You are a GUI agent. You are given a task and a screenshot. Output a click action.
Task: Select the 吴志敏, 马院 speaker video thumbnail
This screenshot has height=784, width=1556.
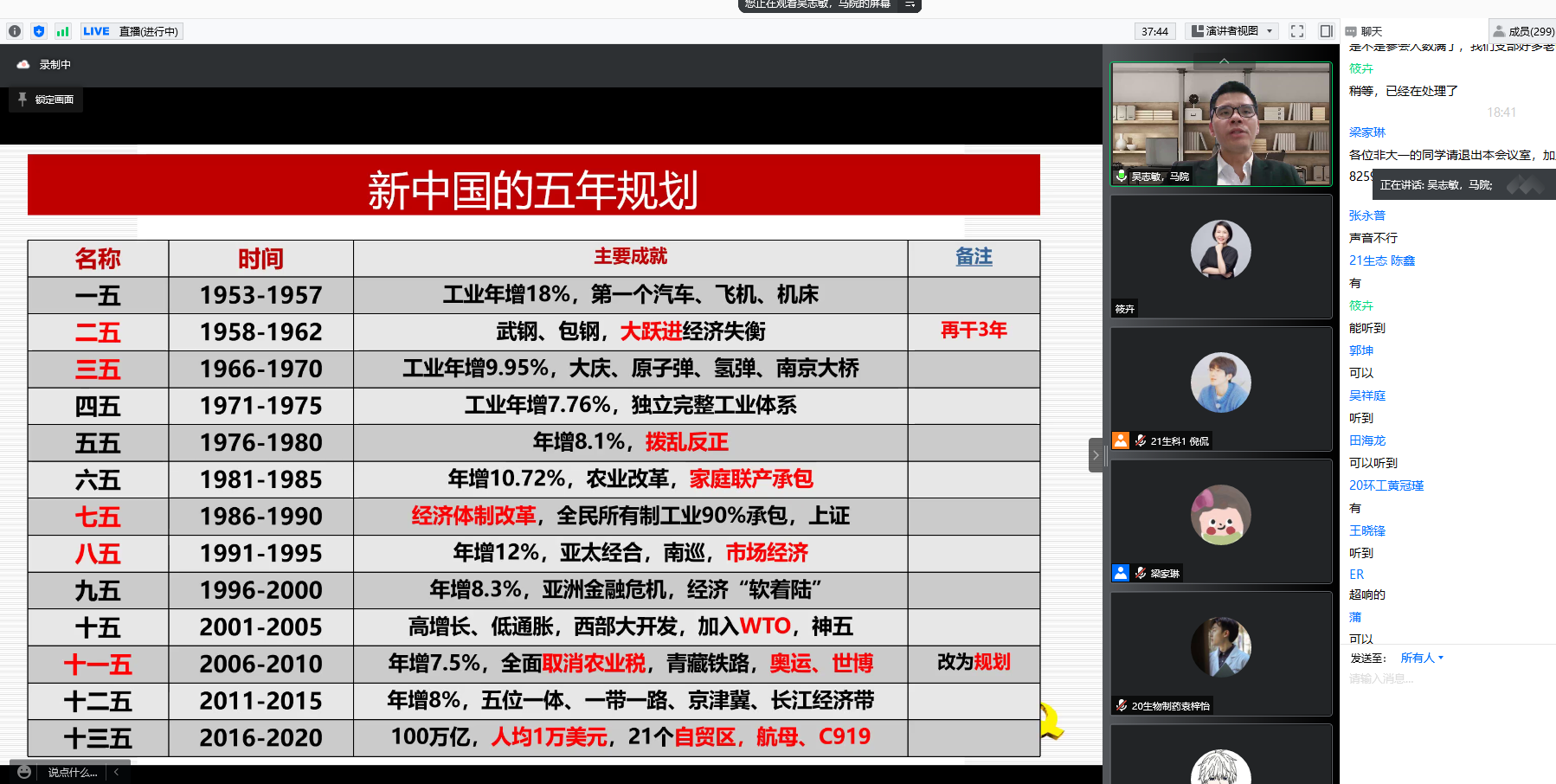tap(1221, 124)
